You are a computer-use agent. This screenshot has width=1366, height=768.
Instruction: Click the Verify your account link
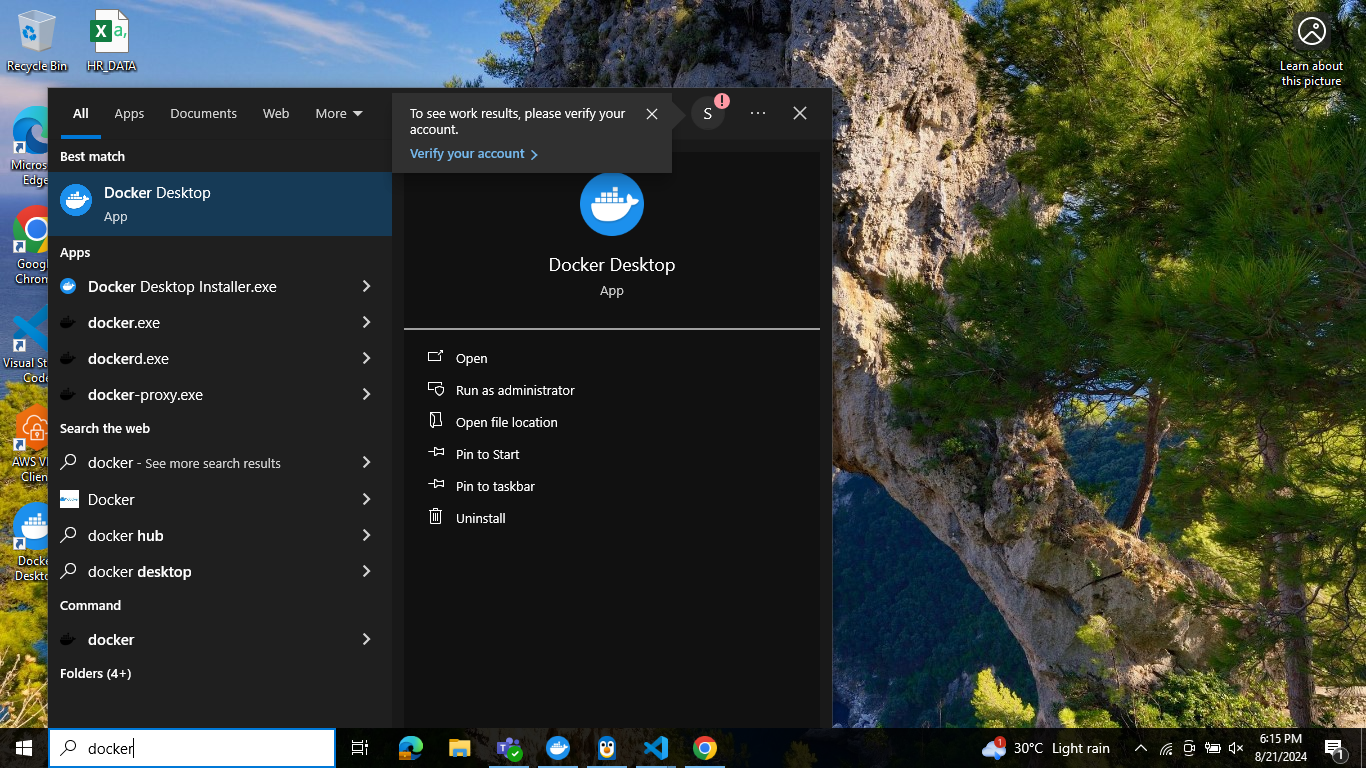click(x=474, y=154)
